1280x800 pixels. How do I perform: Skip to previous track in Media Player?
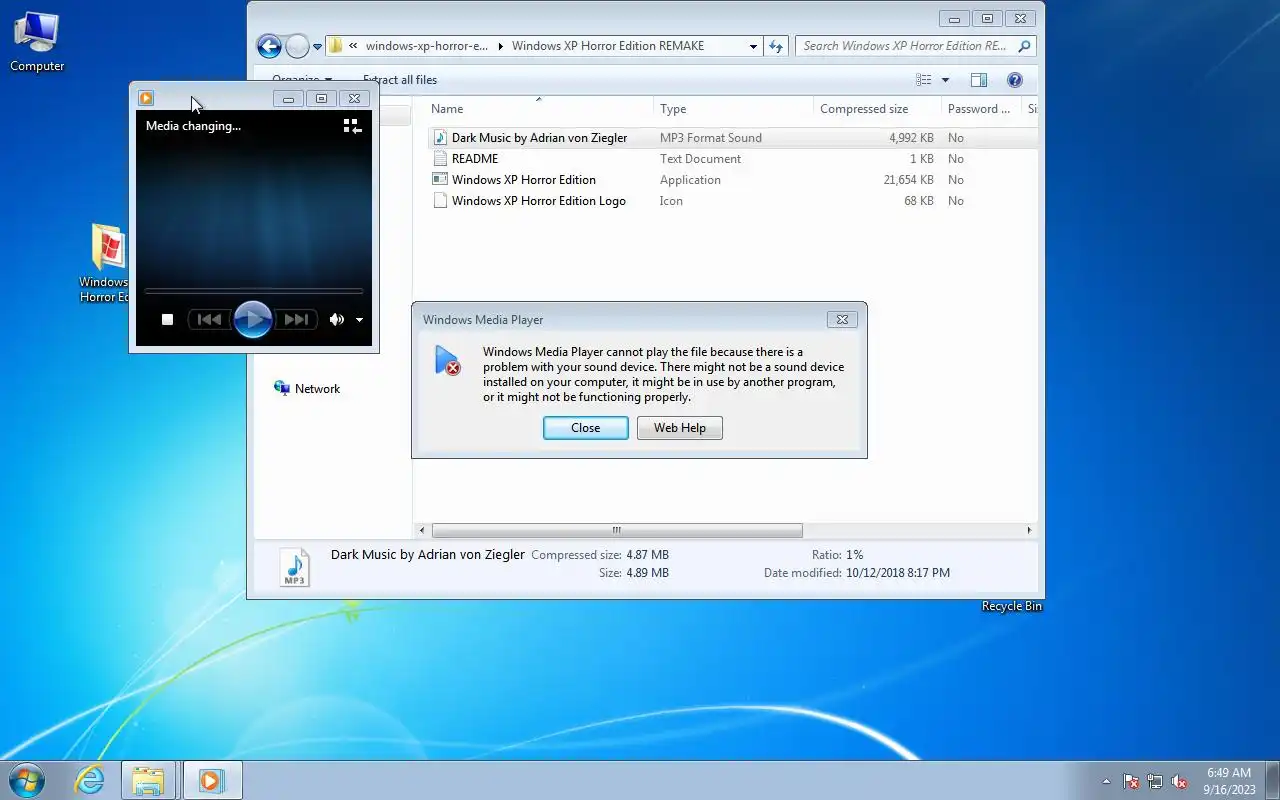click(210, 320)
